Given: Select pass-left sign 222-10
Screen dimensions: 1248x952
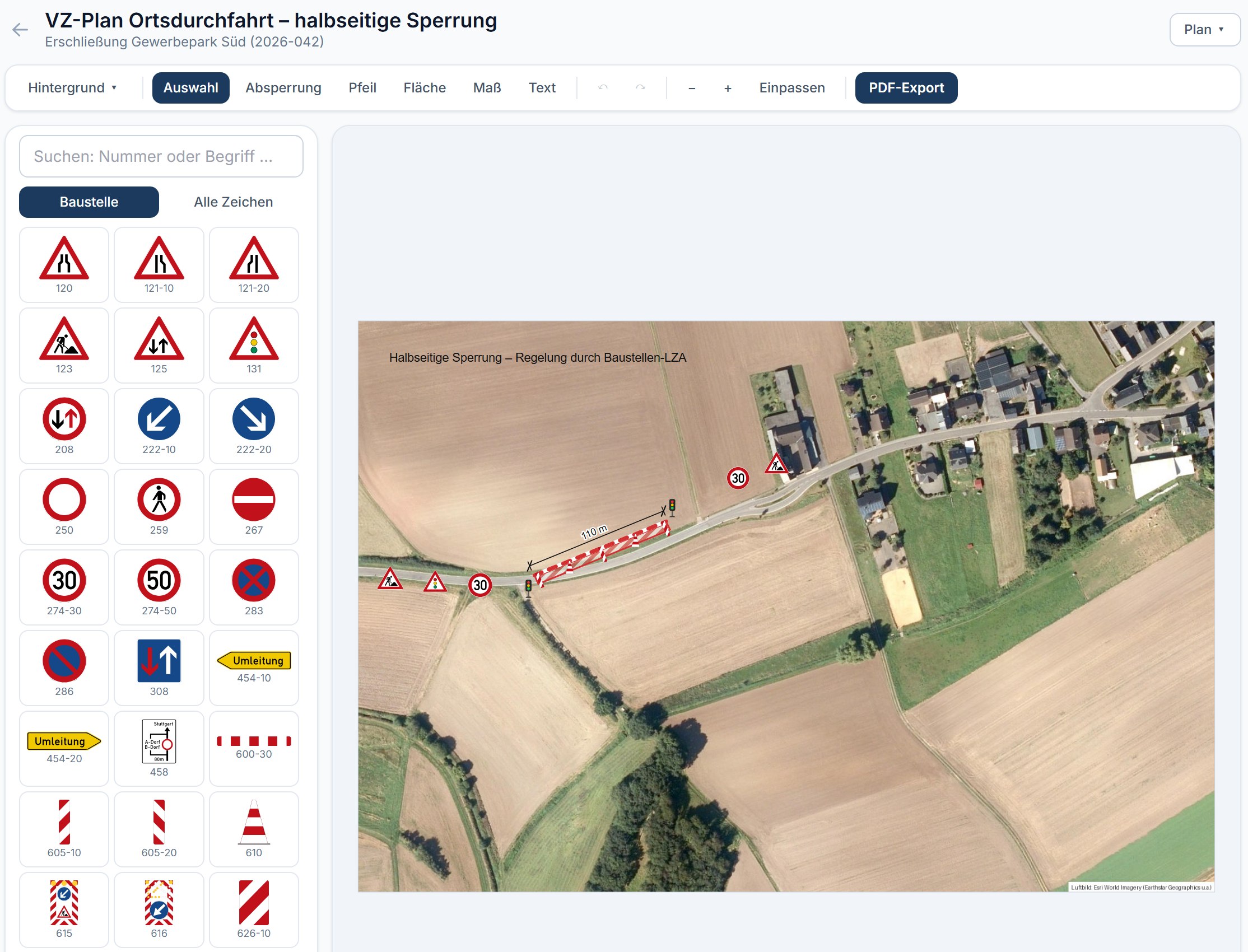Looking at the screenshot, I should point(159,426).
